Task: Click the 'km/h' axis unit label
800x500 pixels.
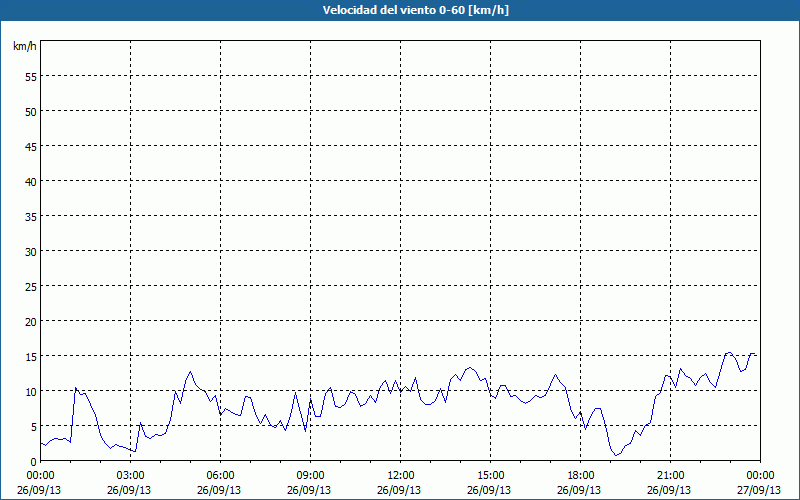Action: (x=24, y=46)
